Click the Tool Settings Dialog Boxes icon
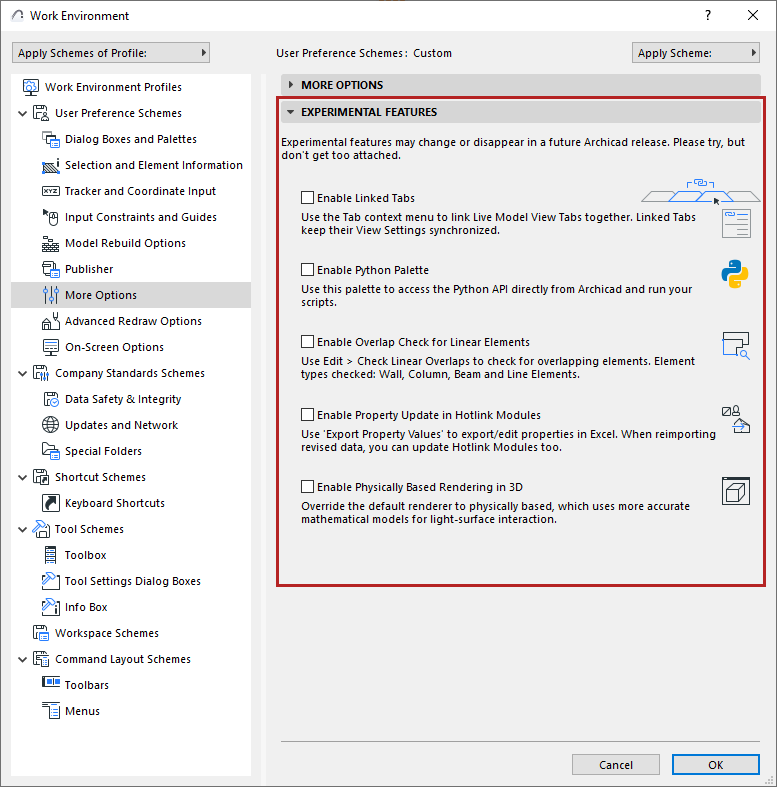The height and width of the screenshot is (787, 777). point(51,581)
